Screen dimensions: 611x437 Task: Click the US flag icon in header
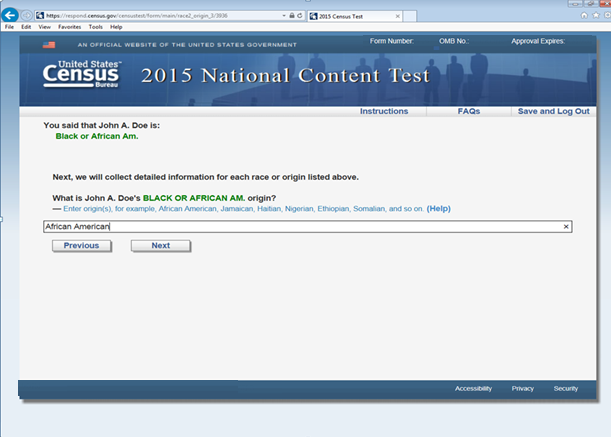click(49, 45)
